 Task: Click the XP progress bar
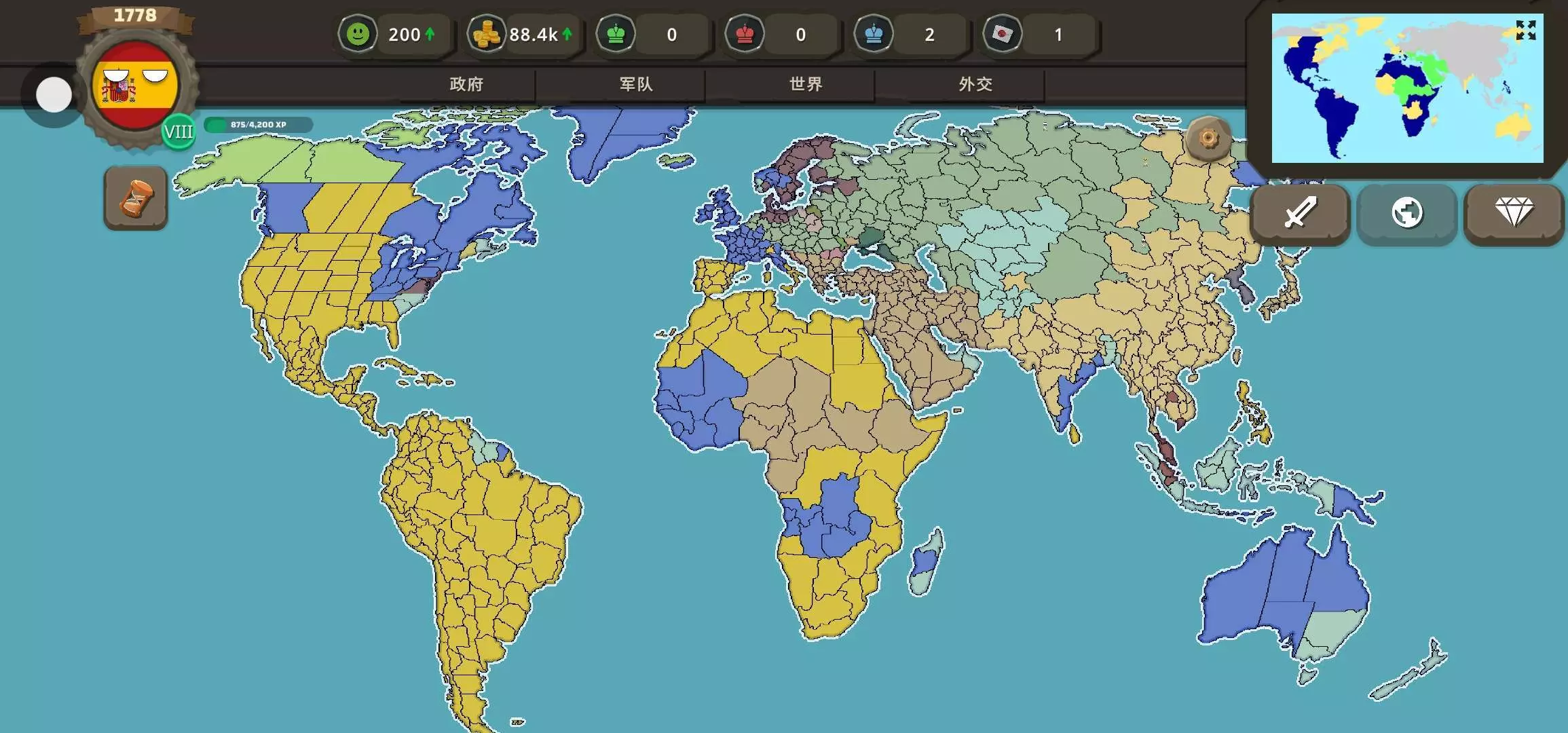point(258,125)
